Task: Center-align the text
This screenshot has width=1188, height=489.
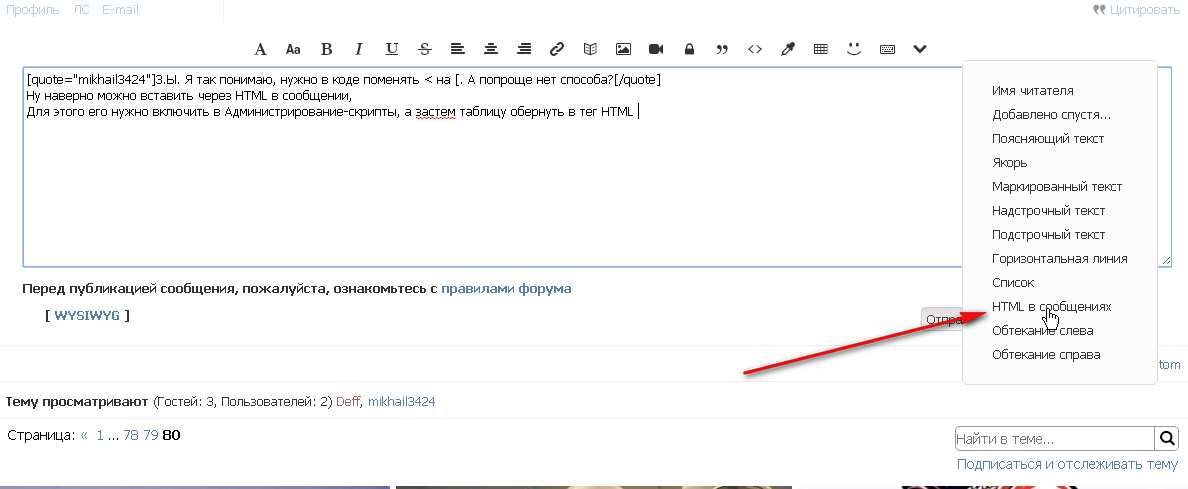Action: (491, 49)
